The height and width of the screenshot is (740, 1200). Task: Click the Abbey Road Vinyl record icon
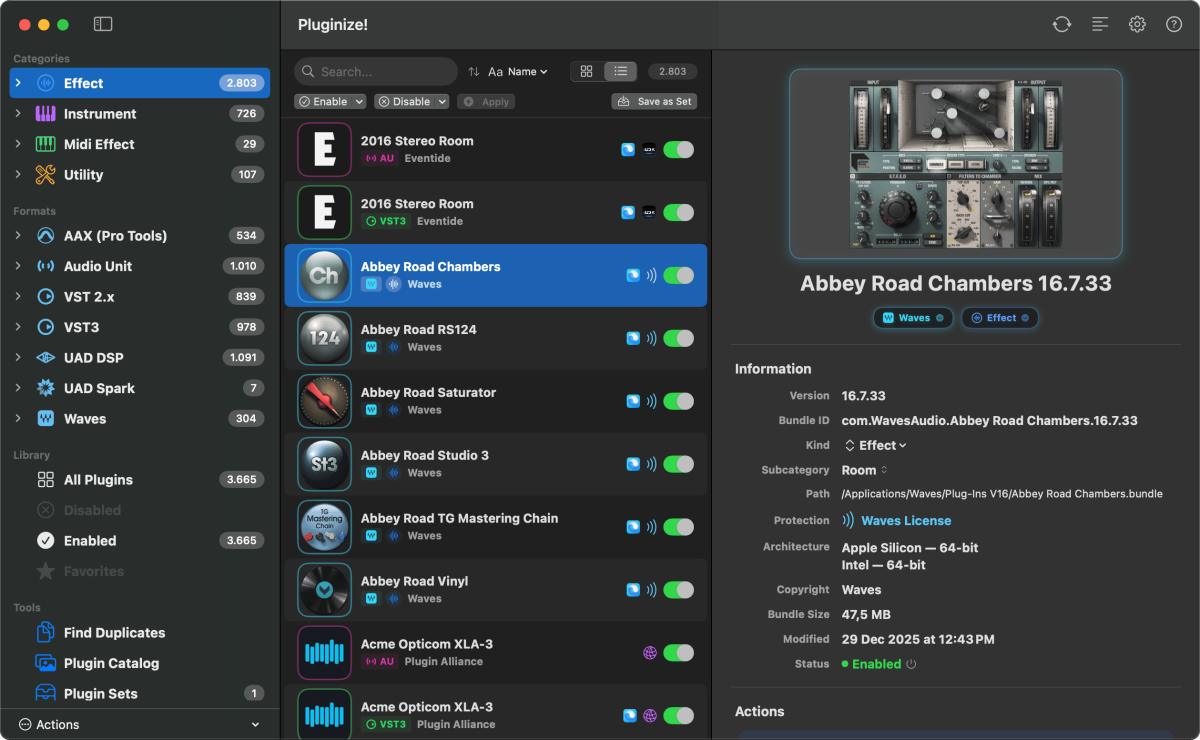pos(324,590)
